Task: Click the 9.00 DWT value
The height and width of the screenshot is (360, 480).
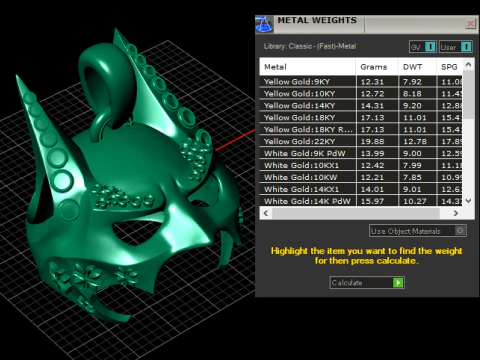Action: point(412,154)
